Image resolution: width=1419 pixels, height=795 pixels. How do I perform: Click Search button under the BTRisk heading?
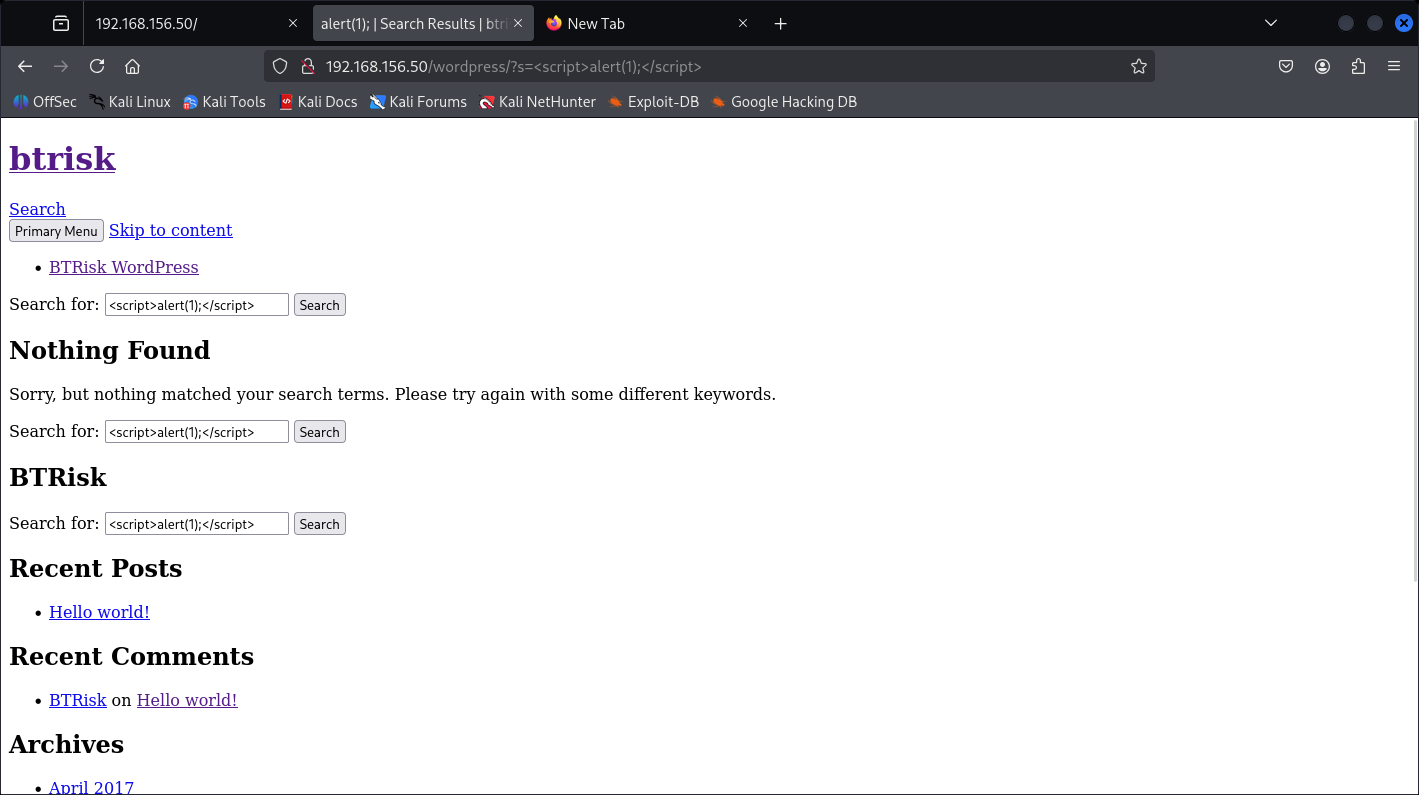320,524
